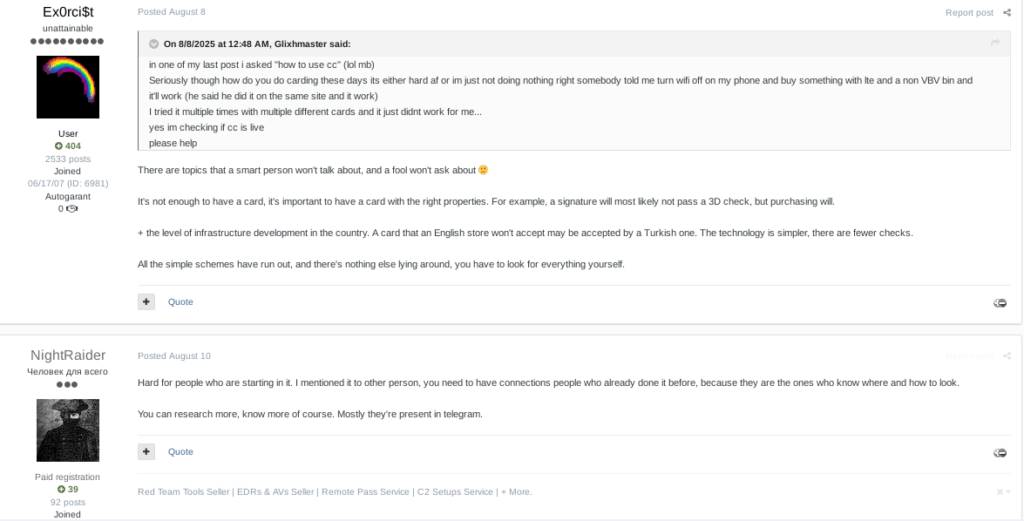Viewport: 1024px width, 521px height.
Task: Click NightRaider's green reputation plus icon
Action: (61, 489)
